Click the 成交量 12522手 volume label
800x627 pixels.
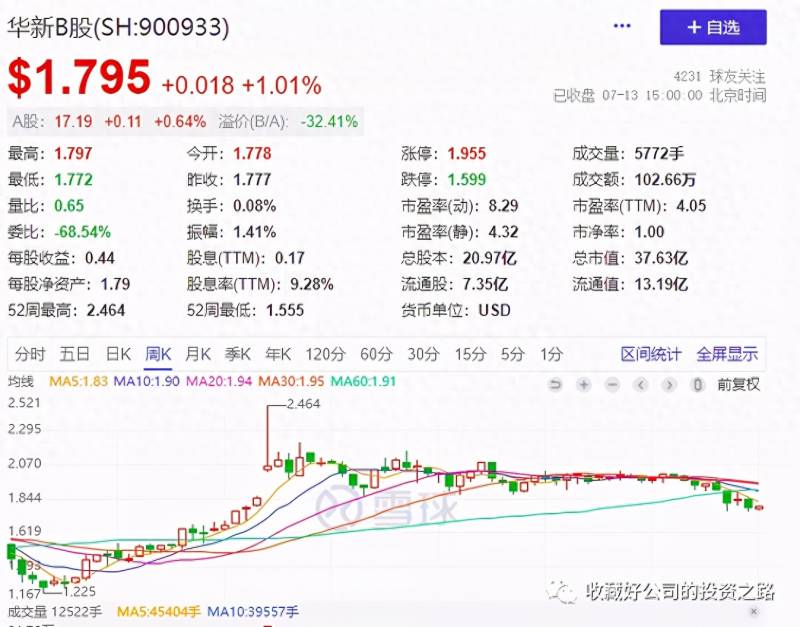[55, 611]
